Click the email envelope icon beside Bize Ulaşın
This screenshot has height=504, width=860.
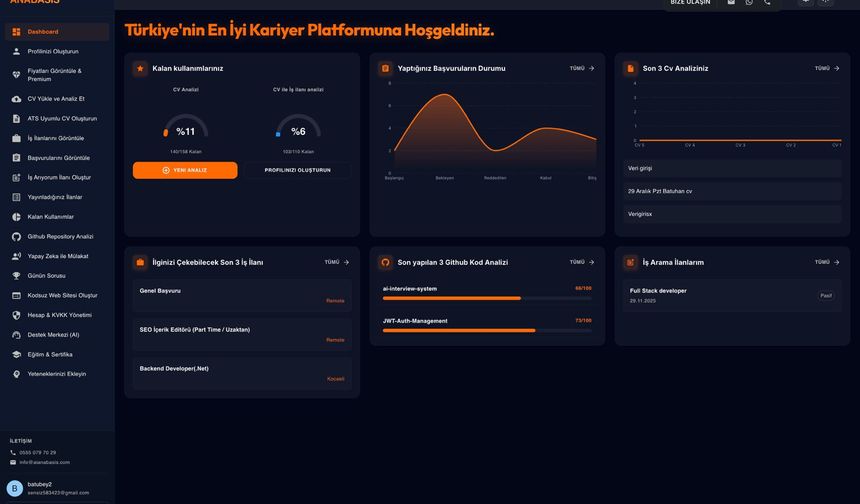click(731, 2)
